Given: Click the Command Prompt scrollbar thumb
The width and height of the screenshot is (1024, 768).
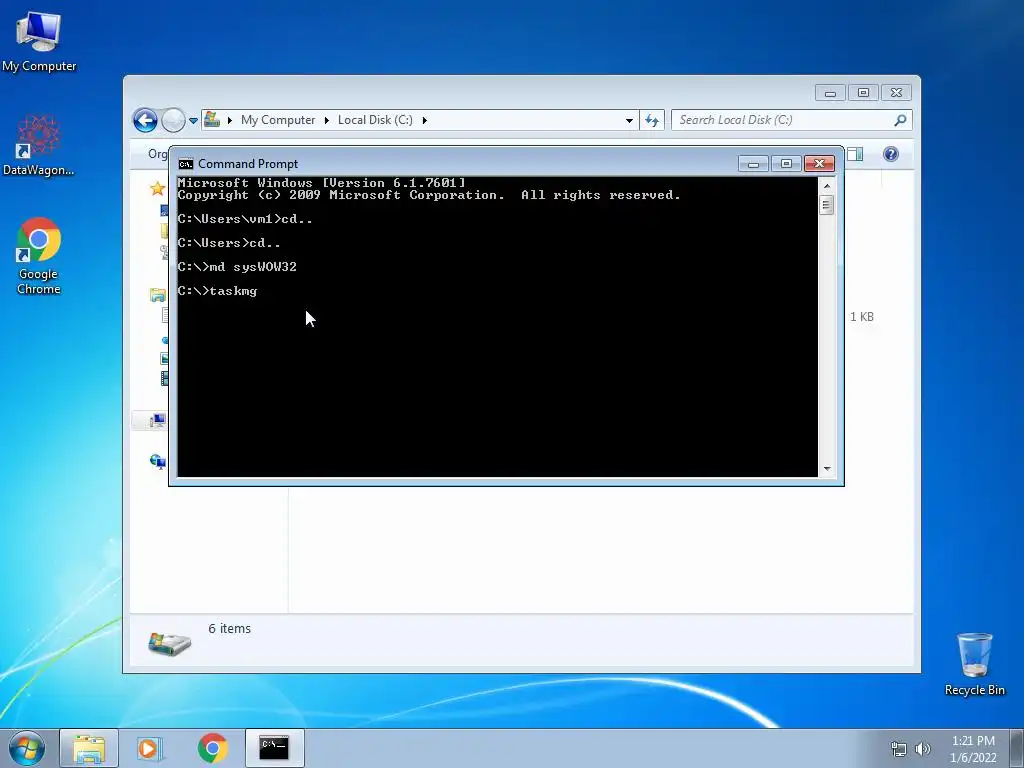Looking at the screenshot, I should pyautogui.click(x=827, y=205).
